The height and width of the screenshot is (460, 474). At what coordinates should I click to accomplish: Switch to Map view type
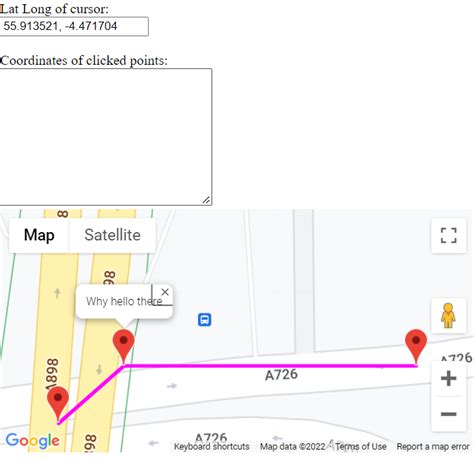click(x=39, y=235)
